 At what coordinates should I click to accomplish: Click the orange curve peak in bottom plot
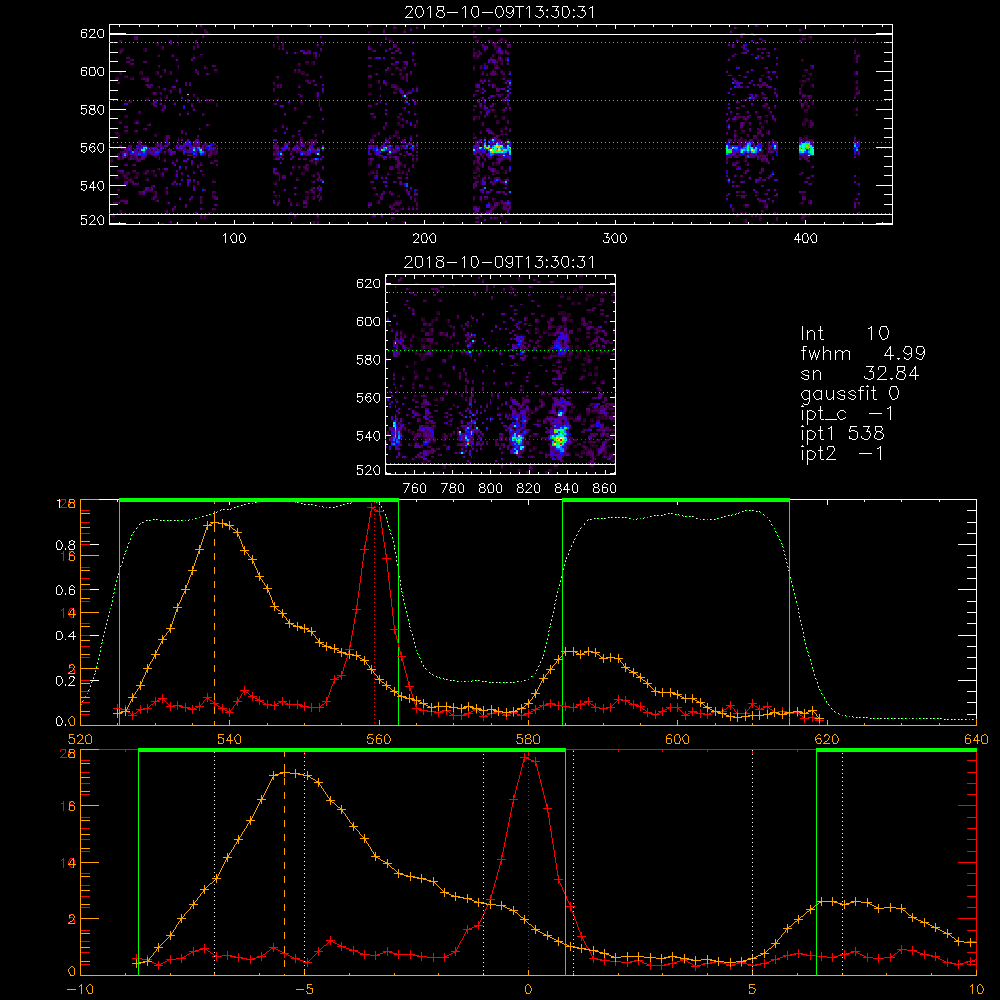pos(286,772)
